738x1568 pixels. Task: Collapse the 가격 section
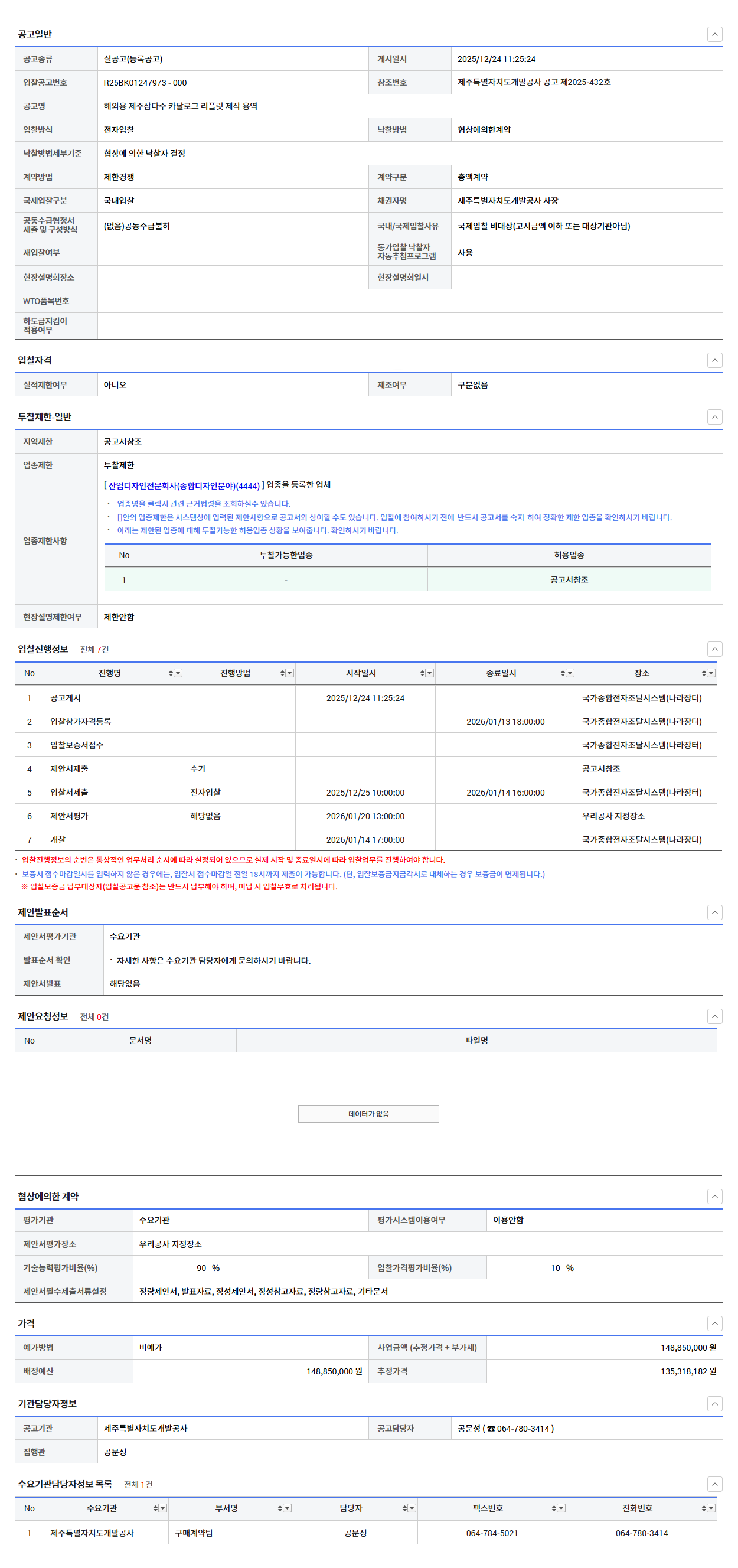click(x=714, y=1323)
